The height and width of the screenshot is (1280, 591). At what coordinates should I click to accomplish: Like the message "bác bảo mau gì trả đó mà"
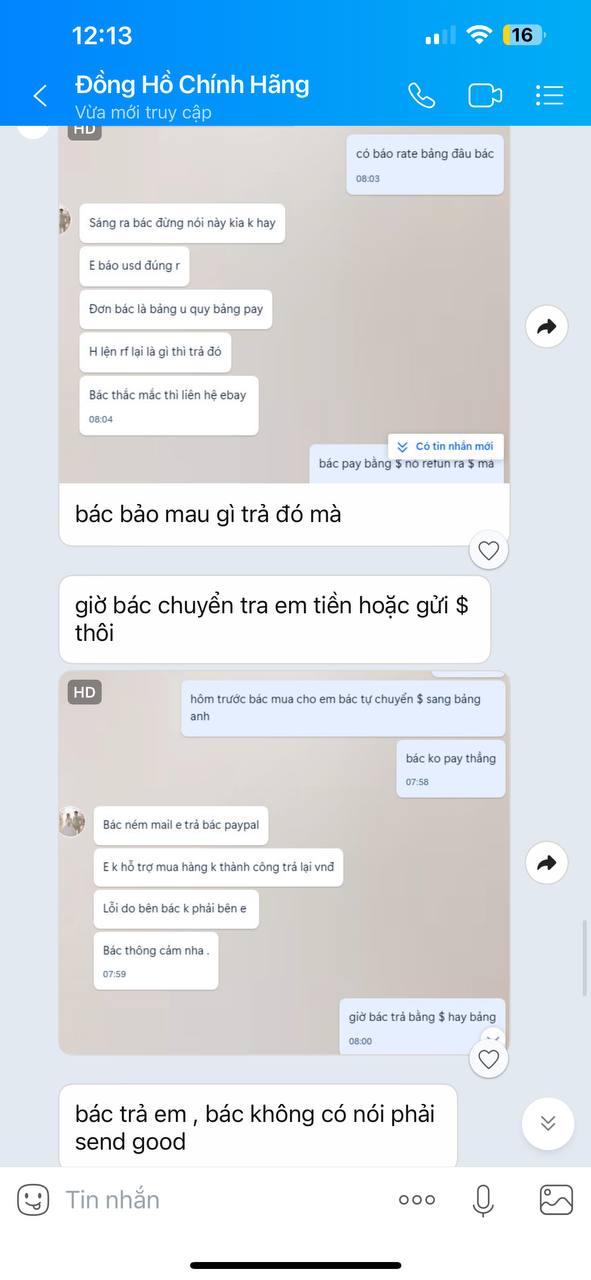pyautogui.click(x=489, y=550)
